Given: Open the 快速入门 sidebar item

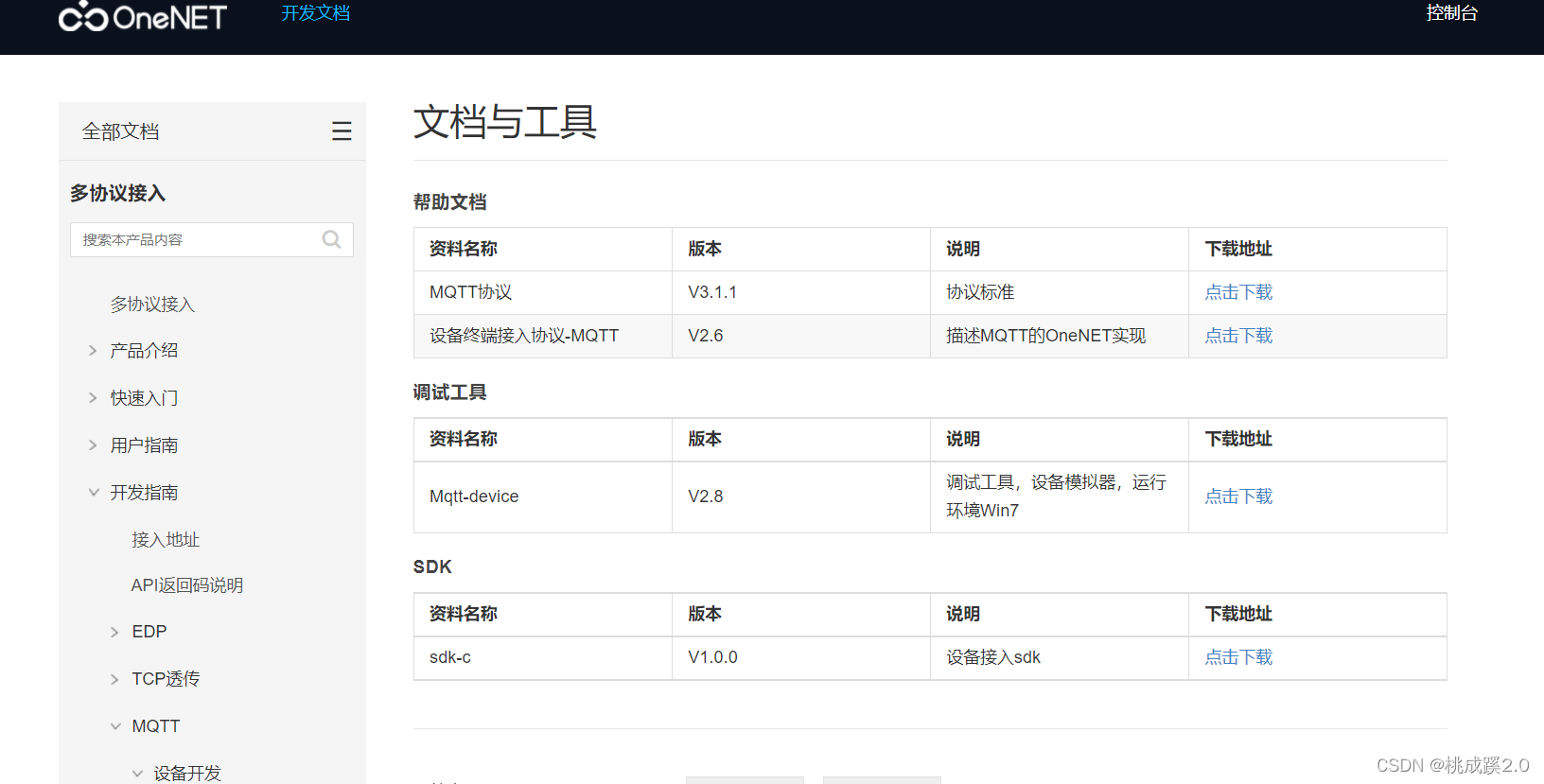Looking at the screenshot, I should click(x=144, y=398).
